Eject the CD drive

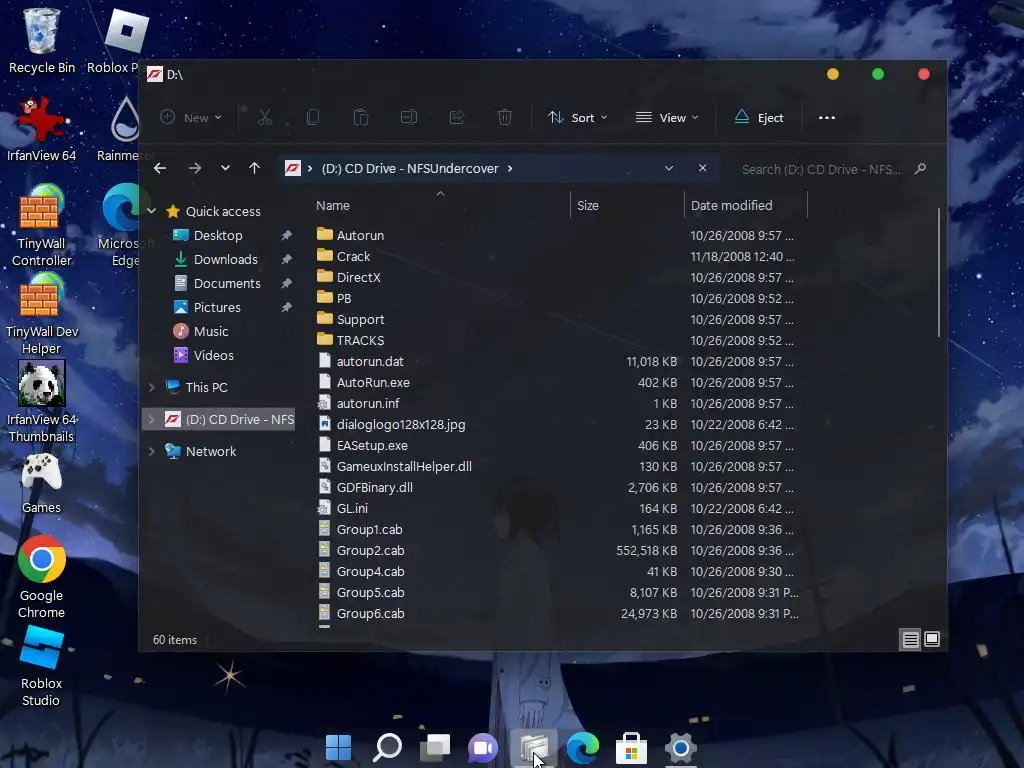759,118
